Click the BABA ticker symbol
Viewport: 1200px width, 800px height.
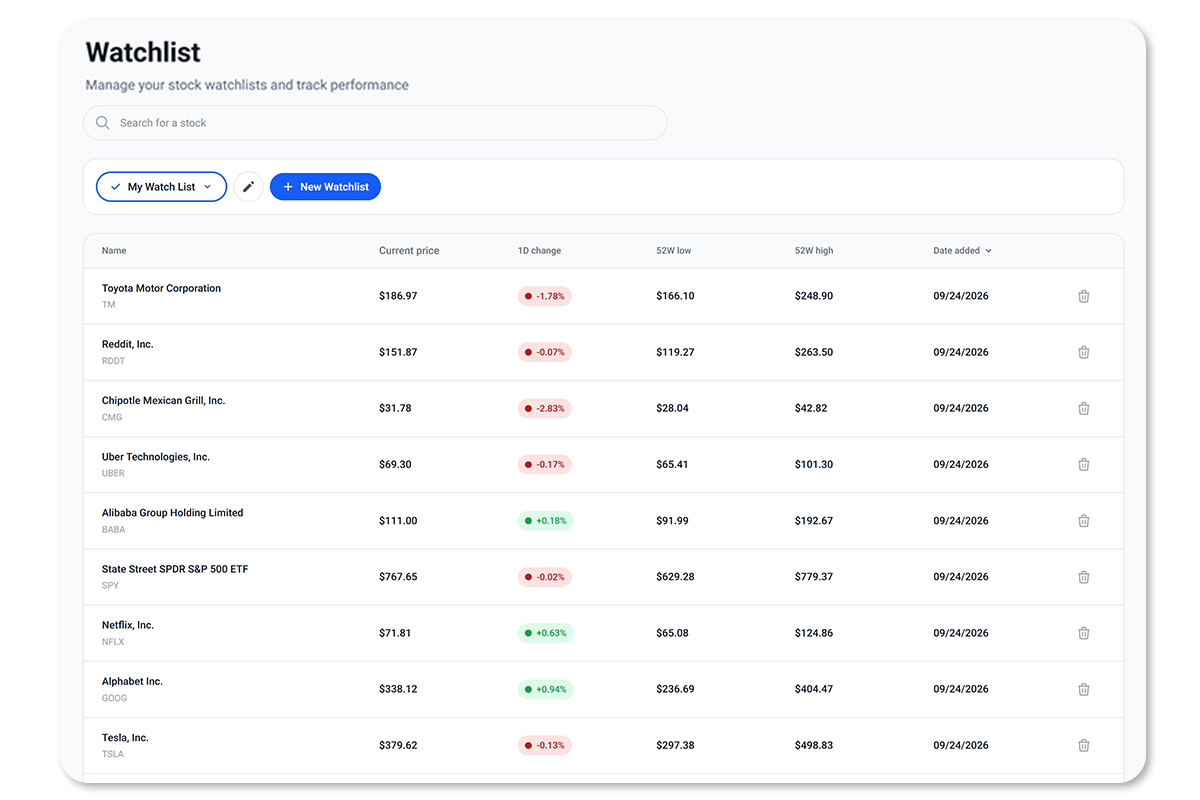[x=113, y=530]
